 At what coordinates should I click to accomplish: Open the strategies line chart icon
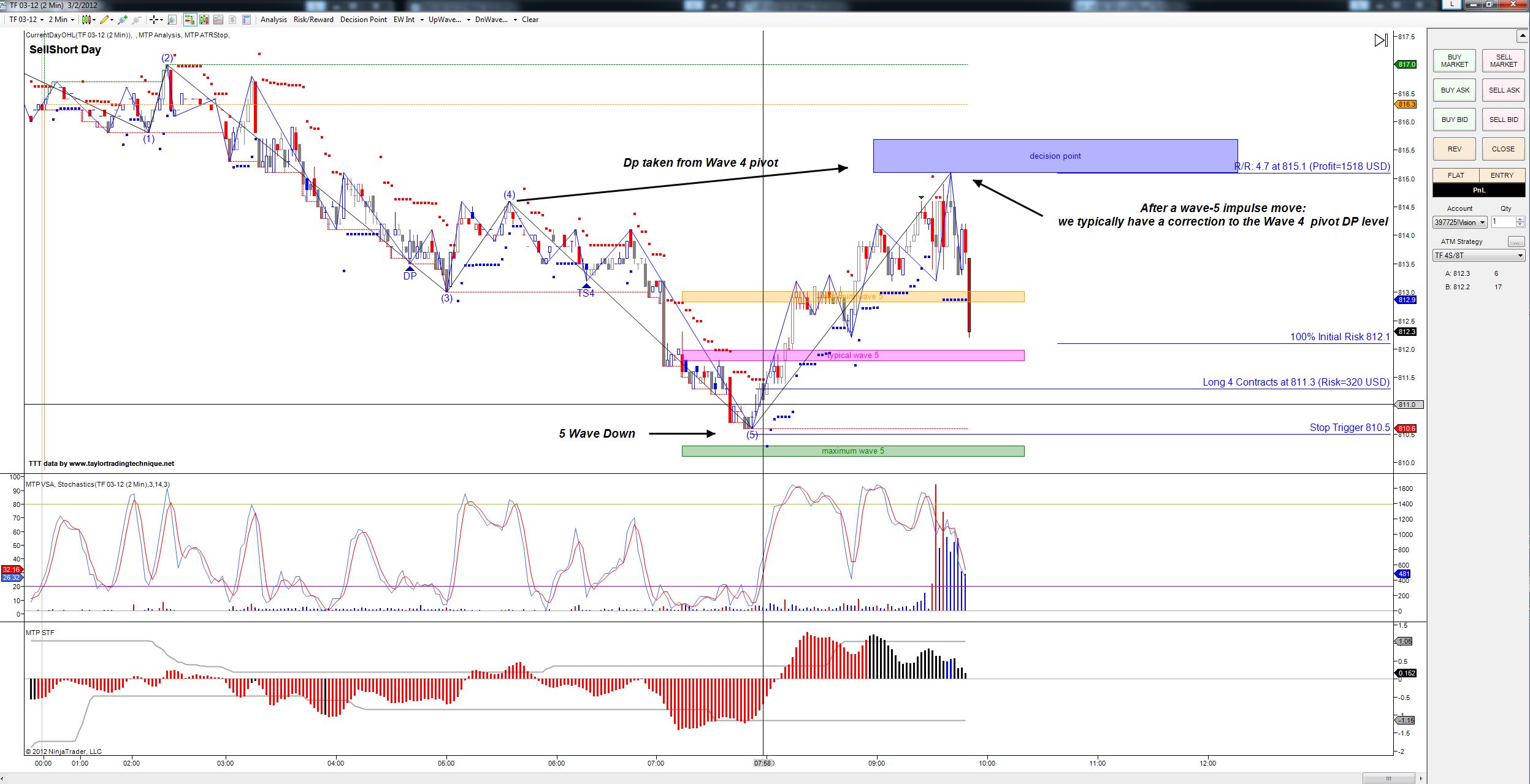pos(218,20)
